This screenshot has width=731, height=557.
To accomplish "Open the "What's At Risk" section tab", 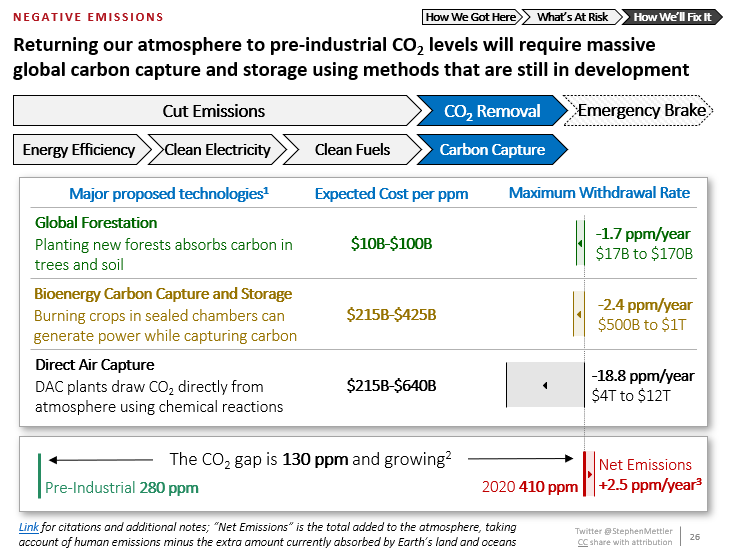I will pyautogui.click(x=571, y=17).
